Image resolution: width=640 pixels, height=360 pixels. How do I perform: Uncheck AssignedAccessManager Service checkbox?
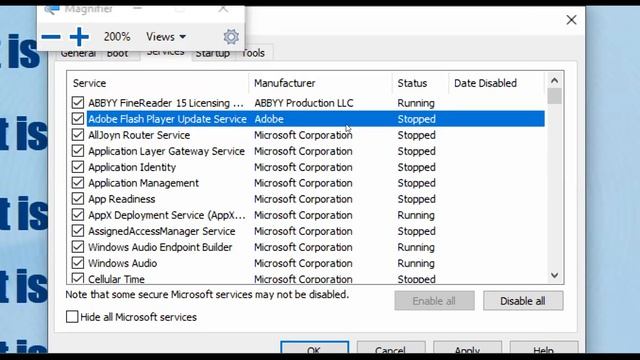click(78, 231)
